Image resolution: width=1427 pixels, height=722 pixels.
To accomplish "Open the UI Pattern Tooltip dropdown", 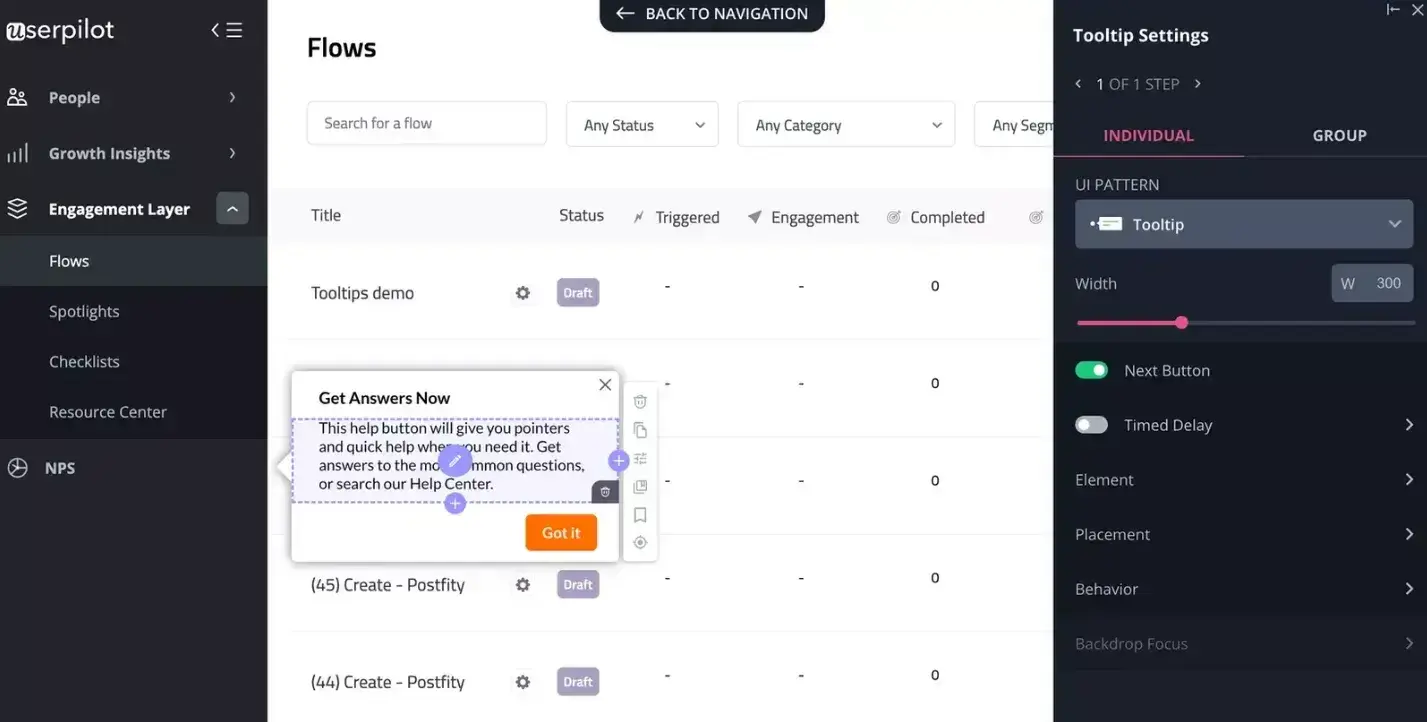I will coord(1243,224).
